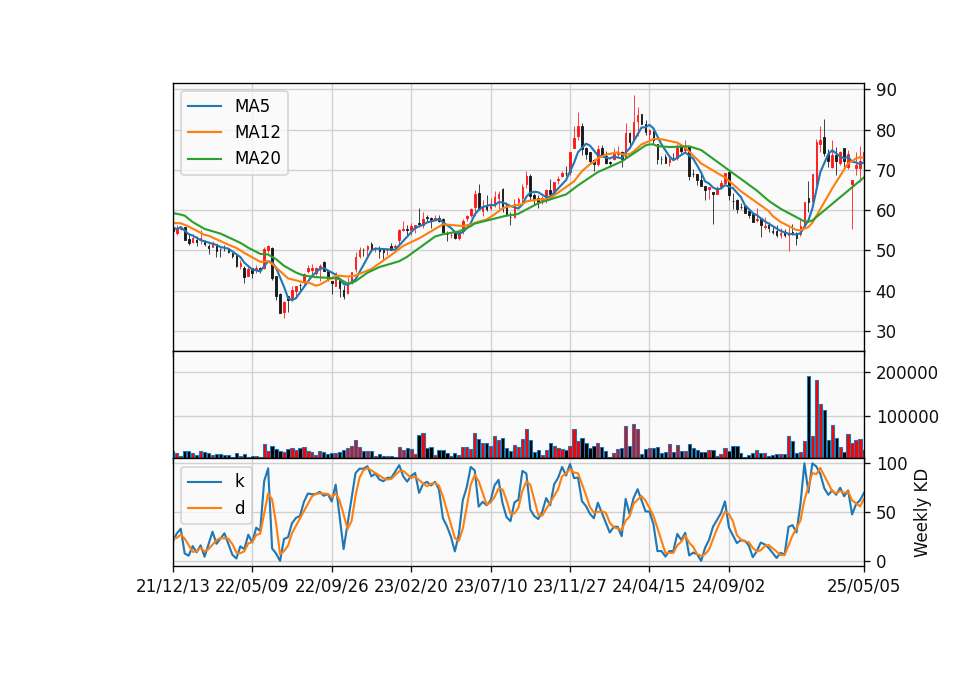Screen dimensions: 960x690
Task: Click the 25/05/05 date label
Action: 864,586
